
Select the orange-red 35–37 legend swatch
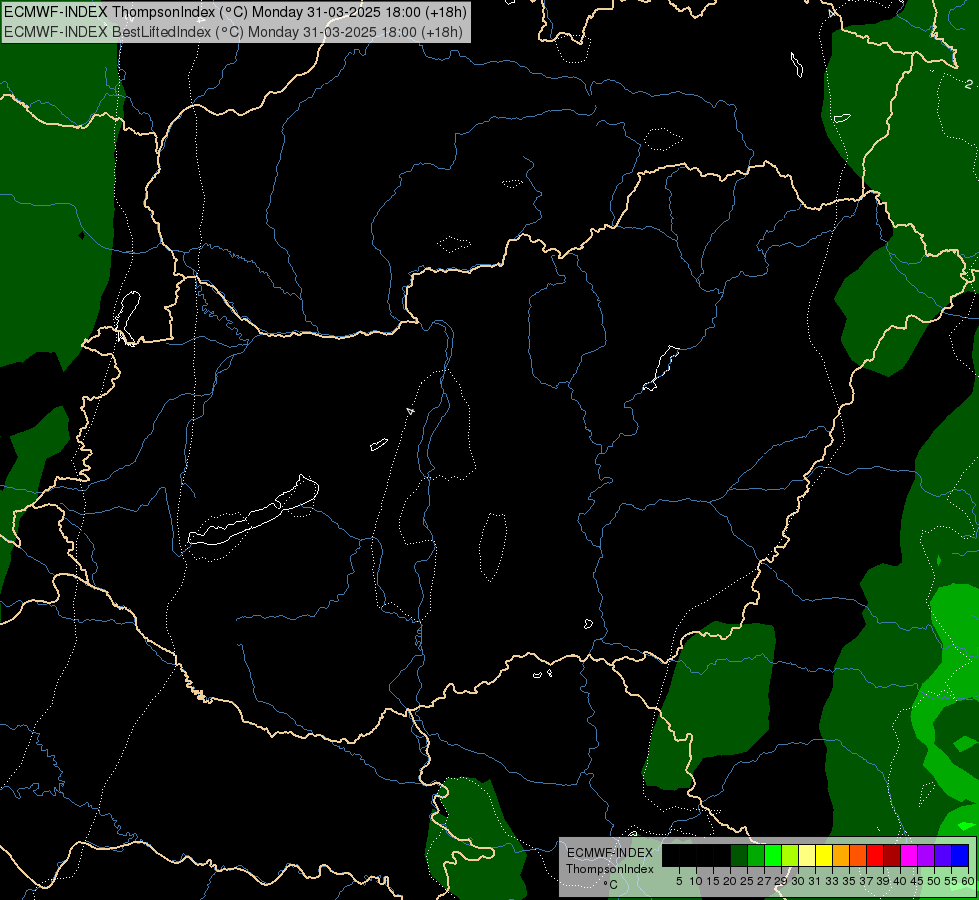tap(858, 855)
